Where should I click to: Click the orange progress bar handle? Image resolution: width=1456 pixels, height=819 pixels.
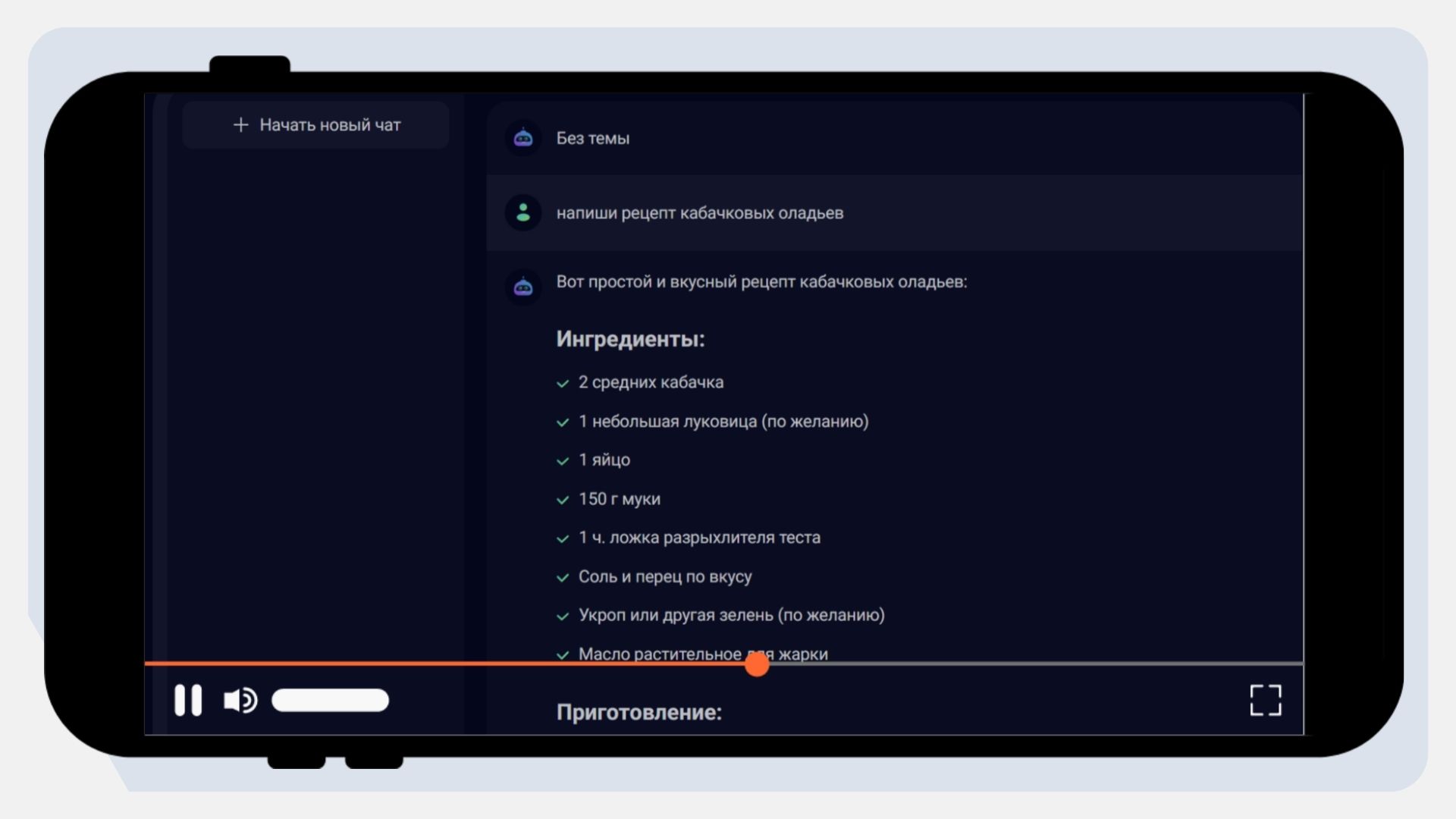(x=757, y=664)
